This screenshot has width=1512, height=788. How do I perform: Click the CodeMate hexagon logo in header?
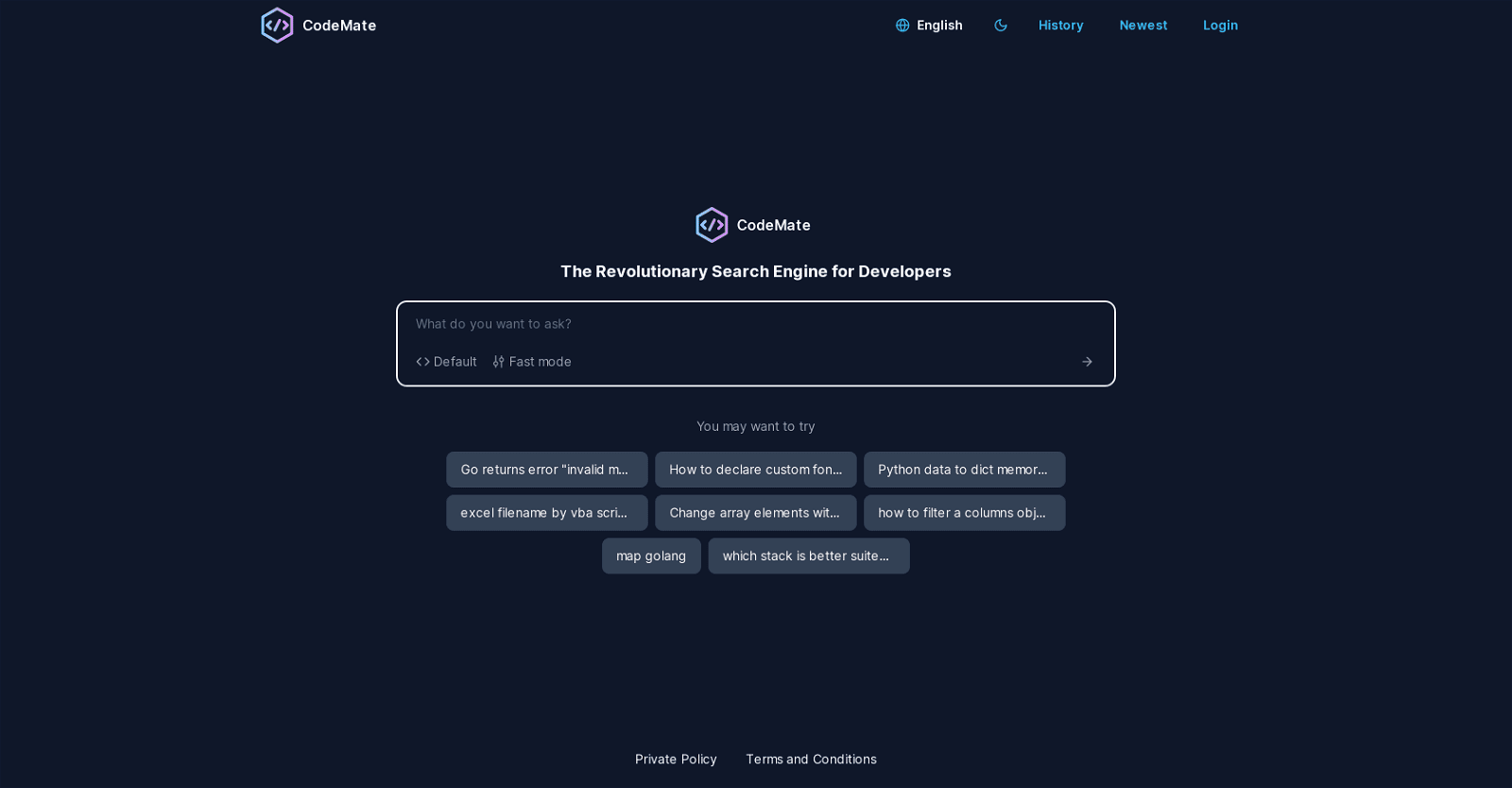[x=277, y=26]
